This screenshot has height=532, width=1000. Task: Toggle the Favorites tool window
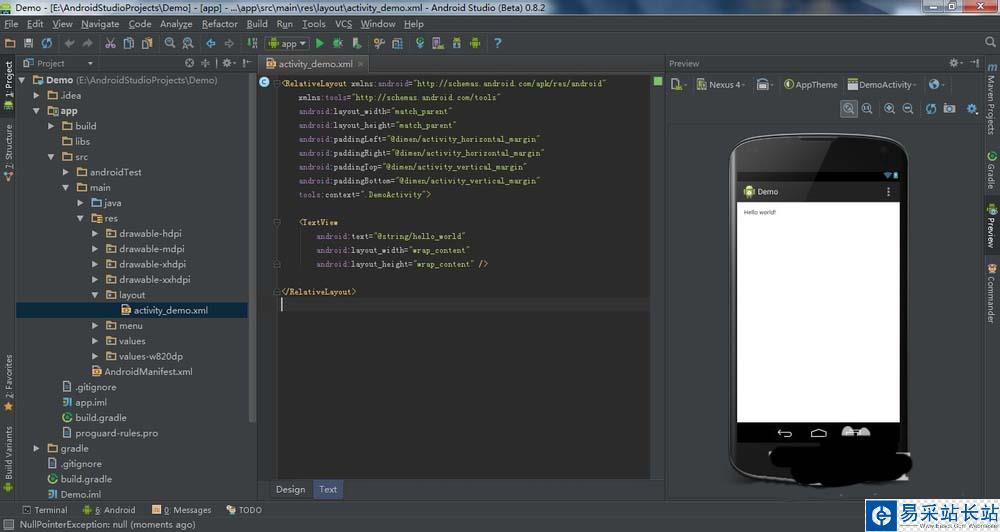coord(8,383)
